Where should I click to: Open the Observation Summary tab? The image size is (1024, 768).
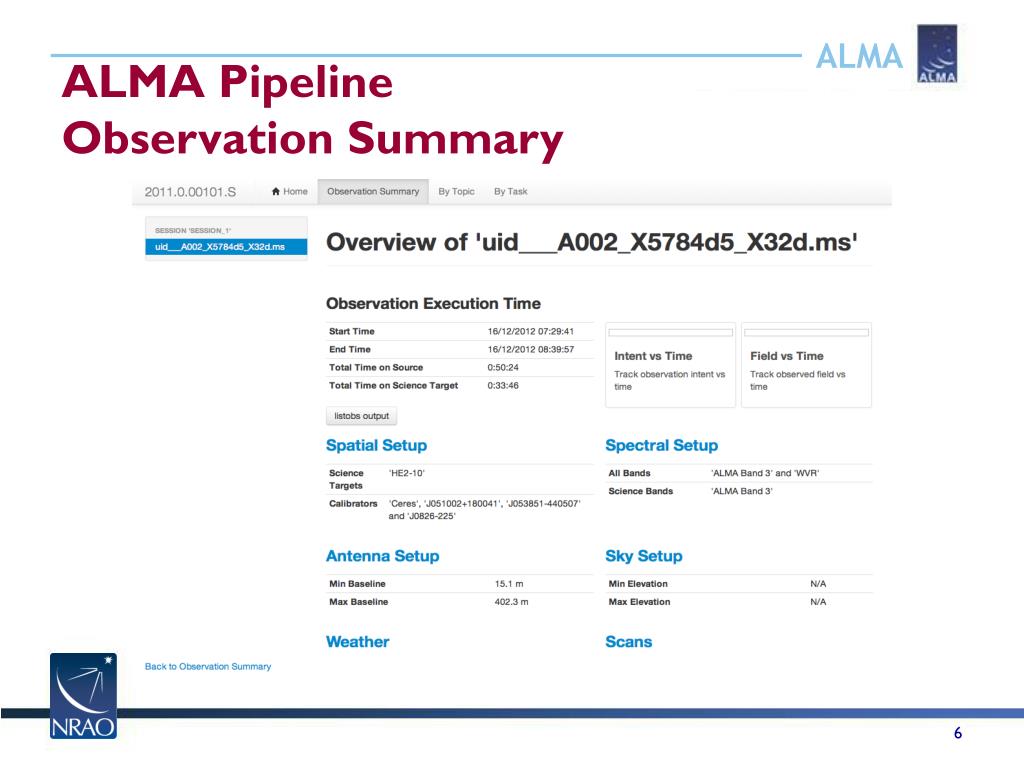click(x=373, y=191)
